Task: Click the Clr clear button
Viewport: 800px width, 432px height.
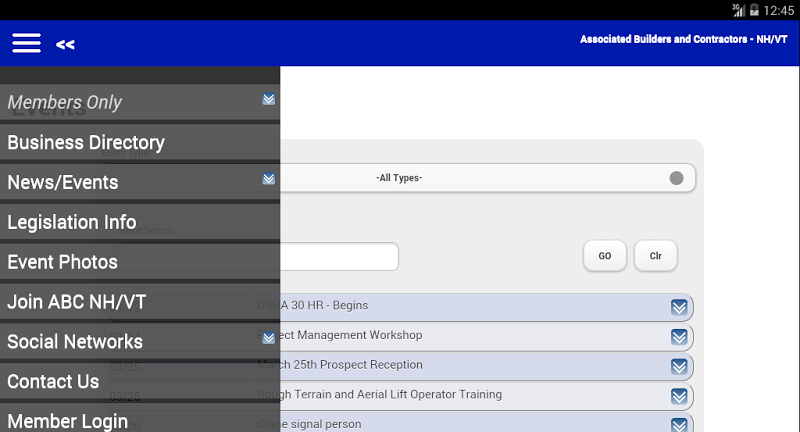Action: 656,256
